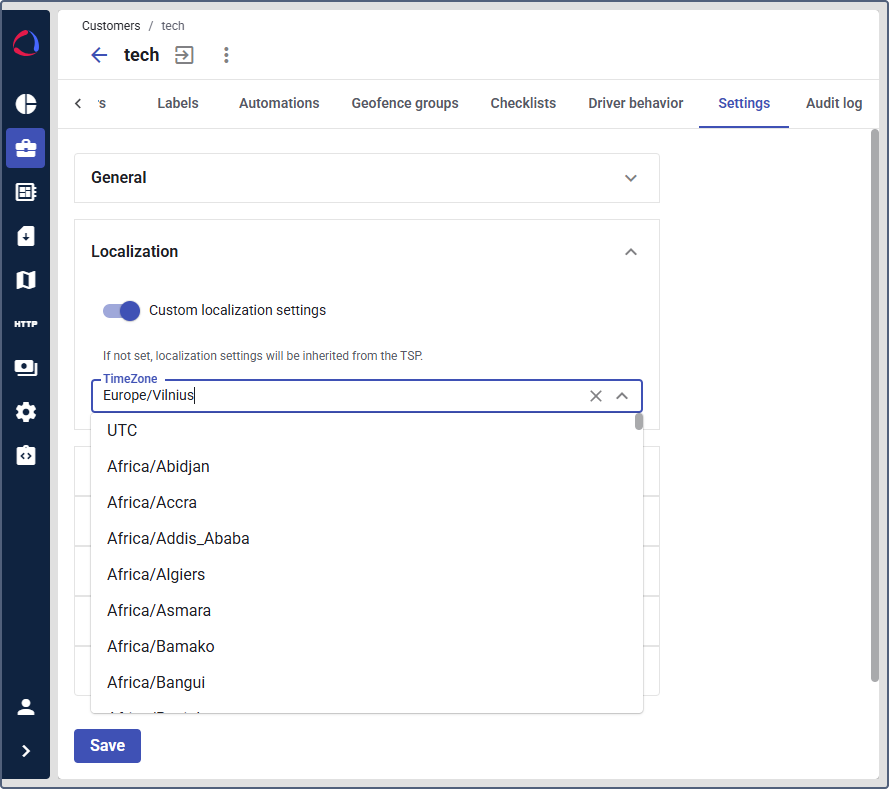Open the Geofence groups tab
This screenshot has height=789, width=889.
click(x=405, y=103)
